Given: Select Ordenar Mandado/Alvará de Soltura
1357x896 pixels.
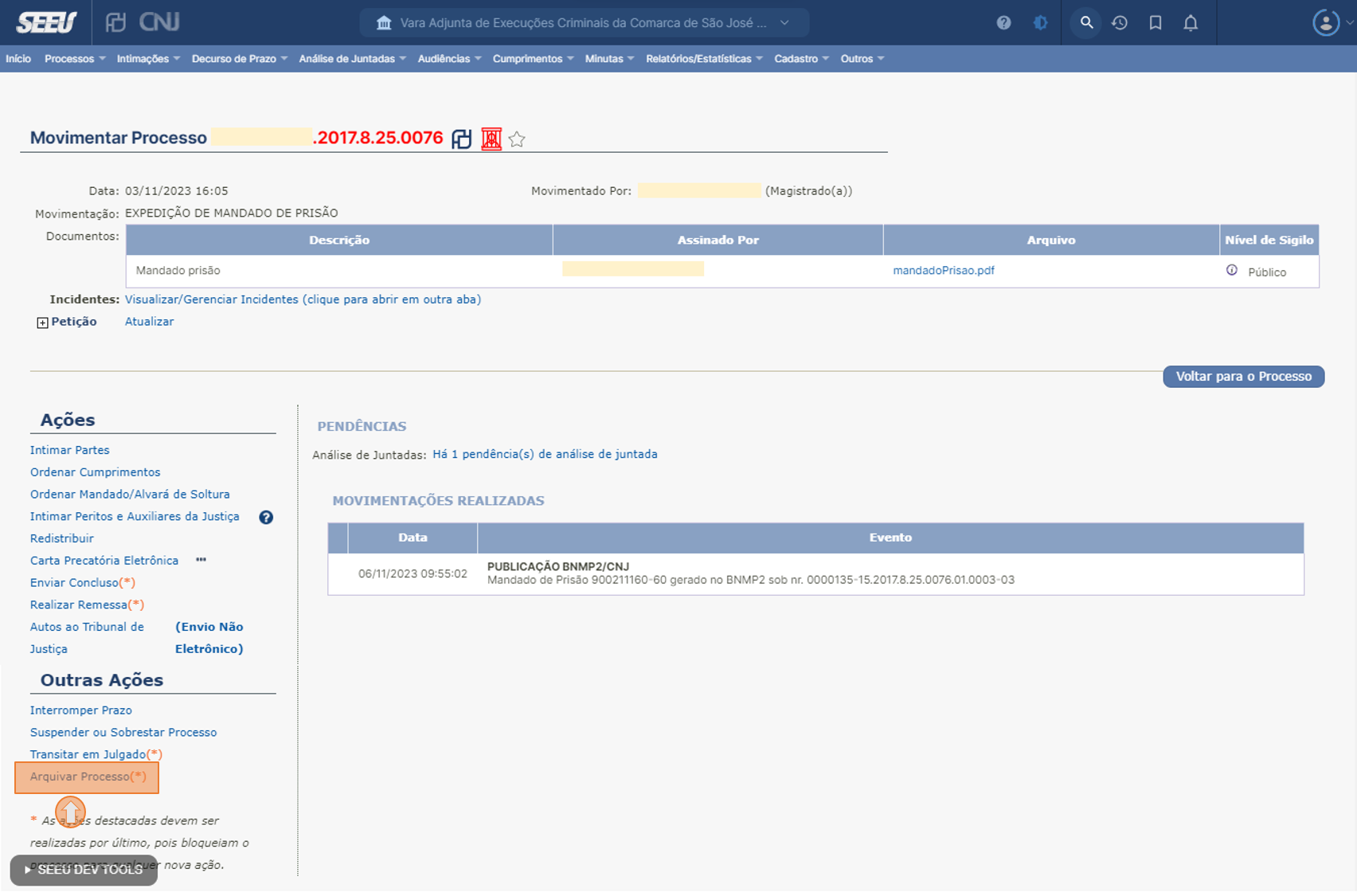Looking at the screenshot, I should pos(130,495).
